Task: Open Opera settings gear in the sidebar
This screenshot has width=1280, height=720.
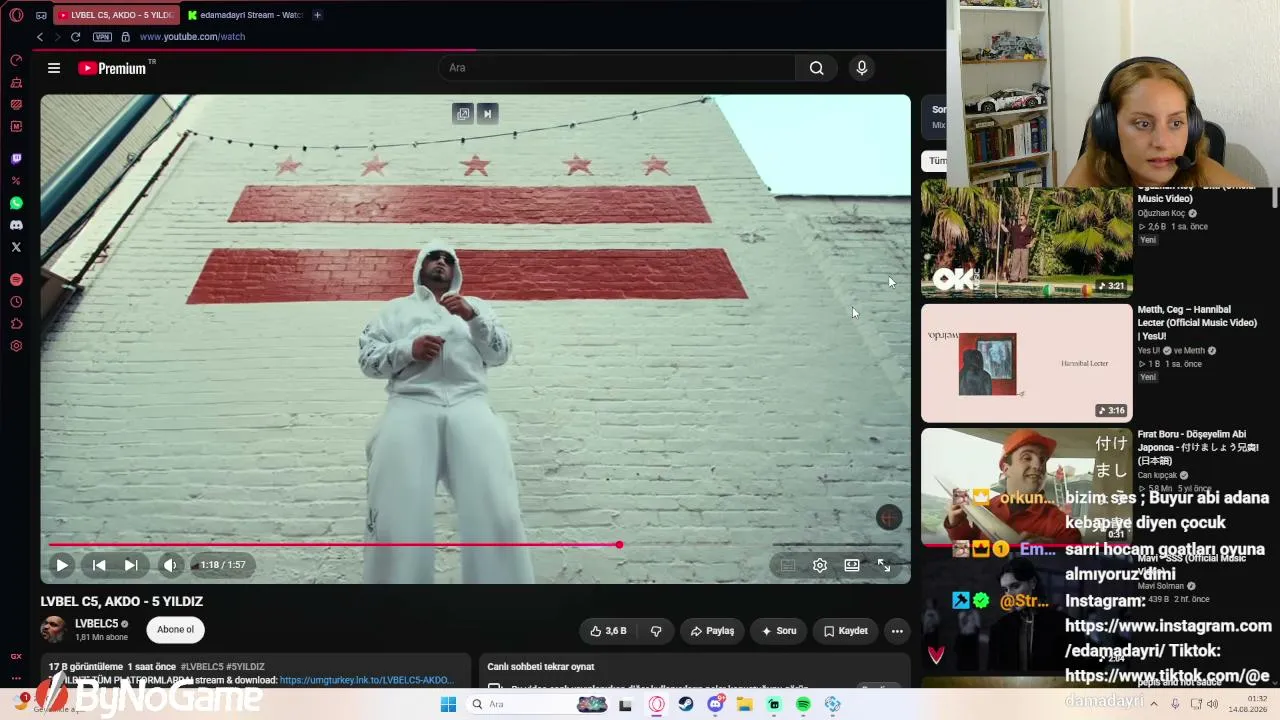Action: point(16,346)
